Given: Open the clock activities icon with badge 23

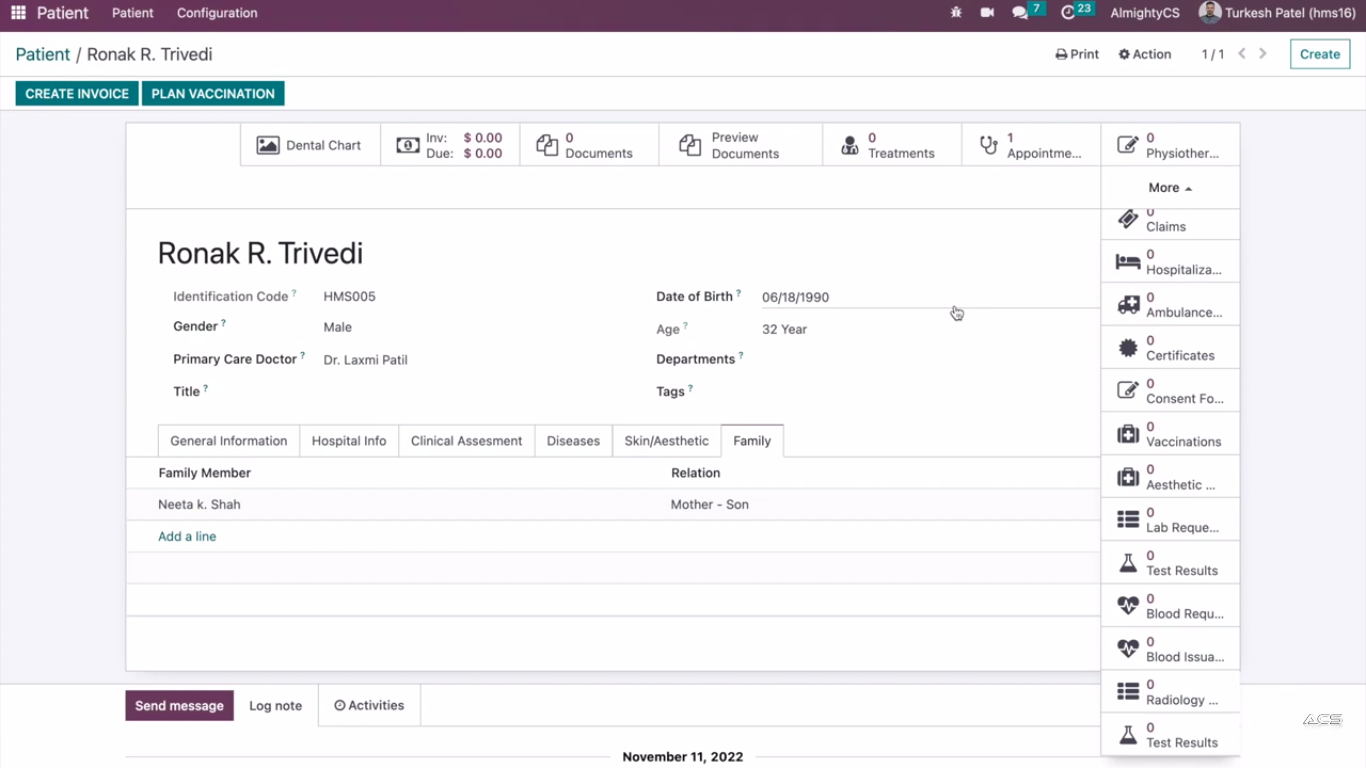Looking at the screenshot, I should tap(1069, 13).
